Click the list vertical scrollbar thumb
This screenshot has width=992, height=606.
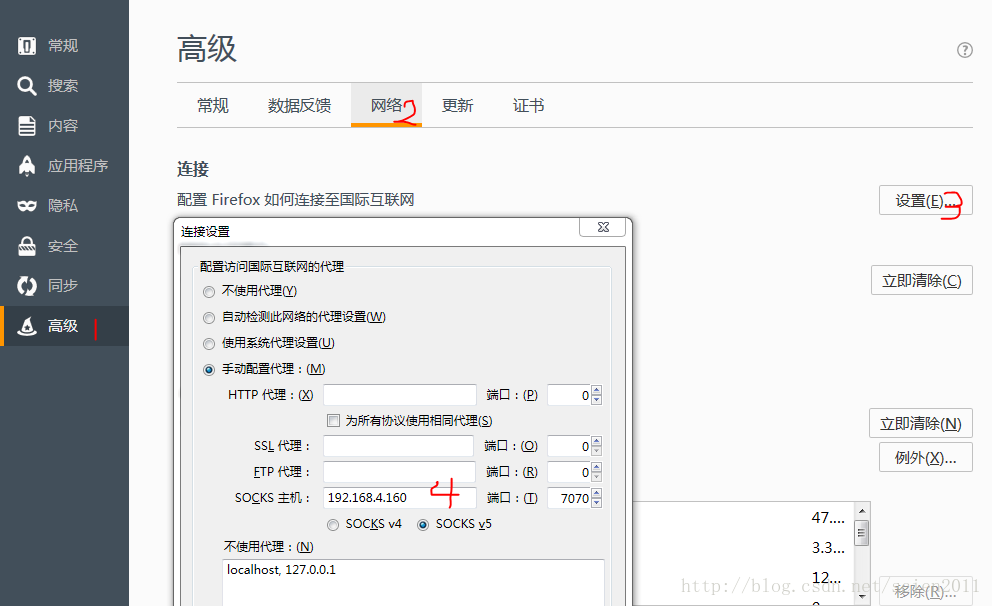point(861,533)
